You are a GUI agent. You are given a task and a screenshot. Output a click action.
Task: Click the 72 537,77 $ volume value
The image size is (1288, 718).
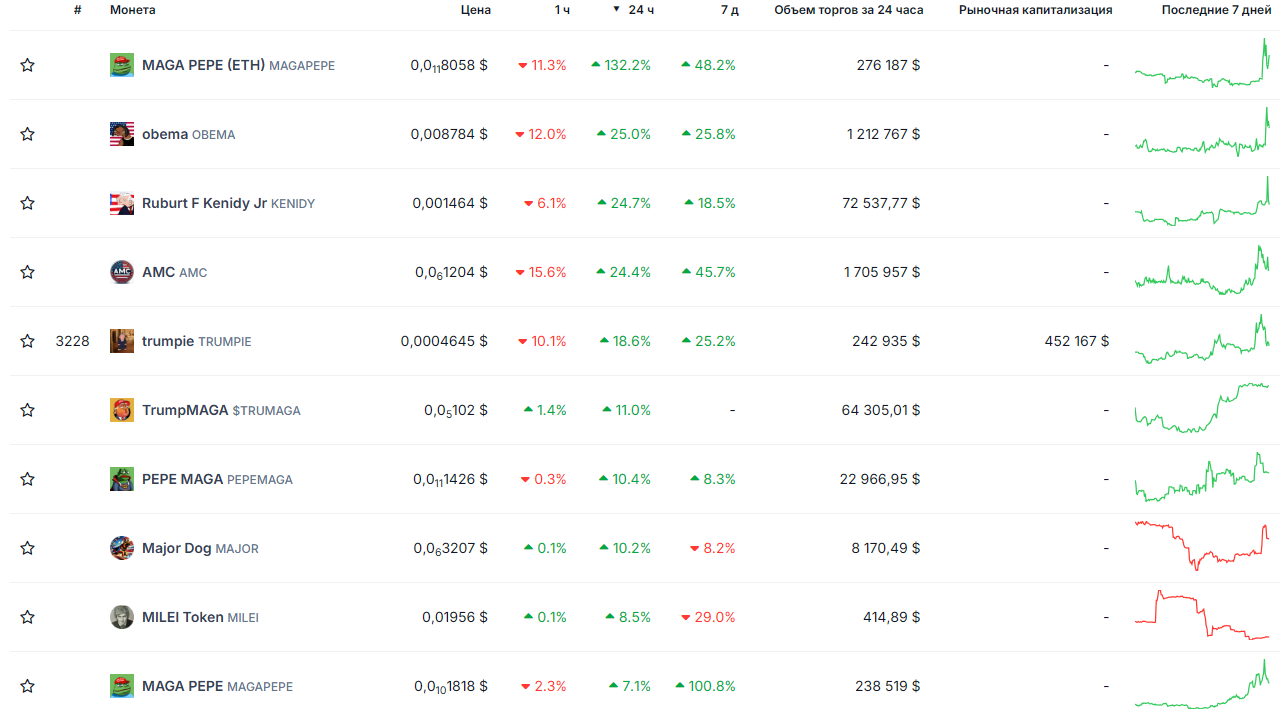881,203
